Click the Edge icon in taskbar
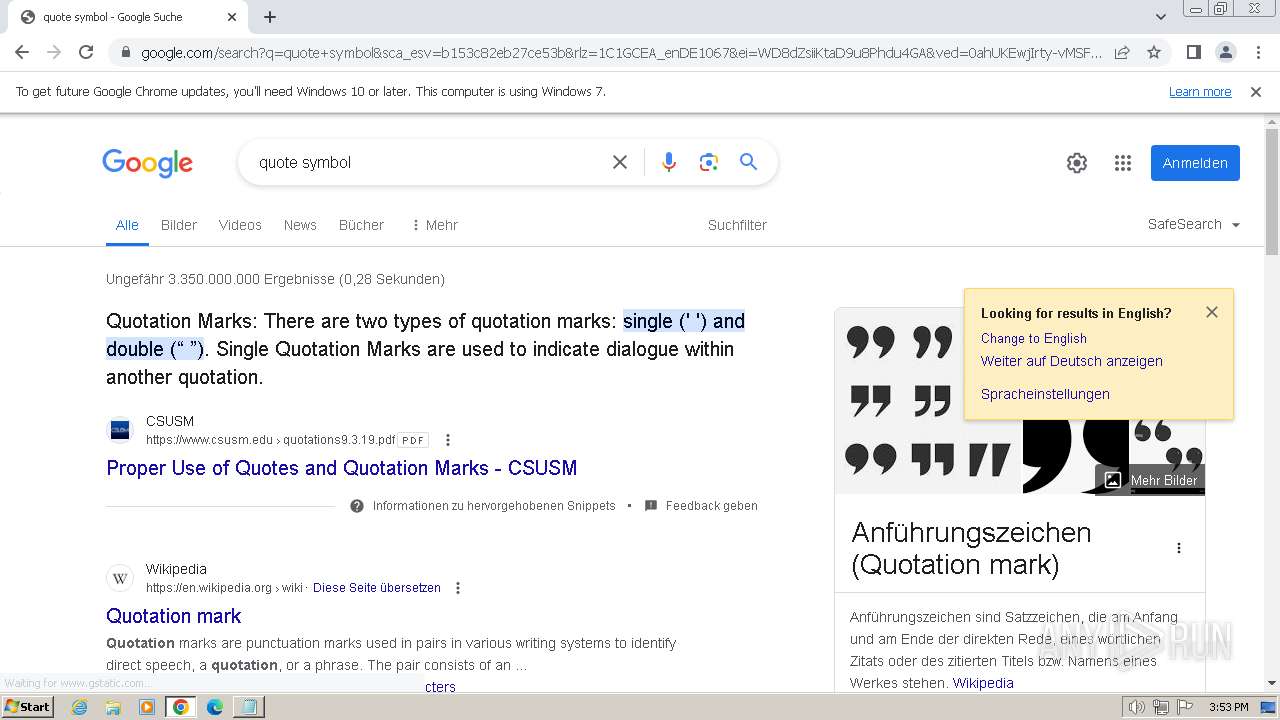 [x=214, y=707]
